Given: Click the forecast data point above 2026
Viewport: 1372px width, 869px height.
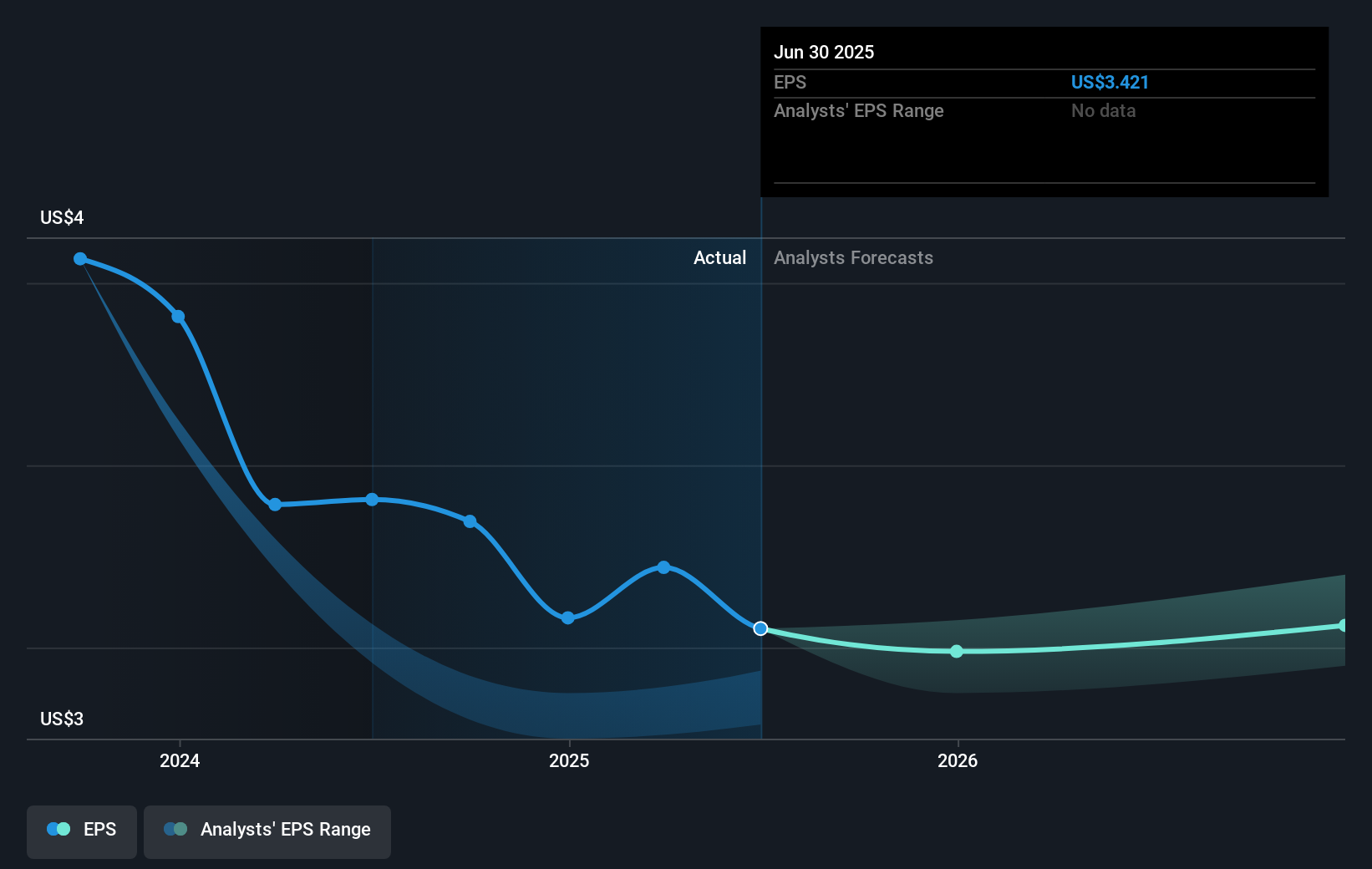Looking at the screenshot, I should coord(957,652).
